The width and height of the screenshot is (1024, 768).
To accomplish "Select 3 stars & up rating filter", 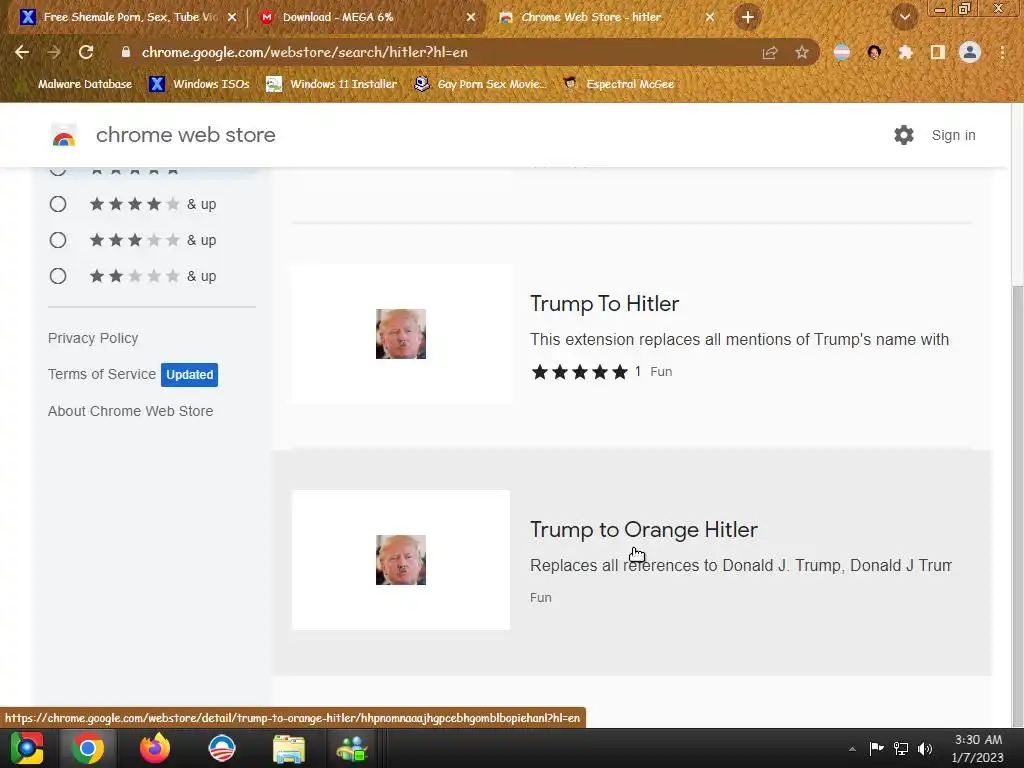I will pos(58,240).
